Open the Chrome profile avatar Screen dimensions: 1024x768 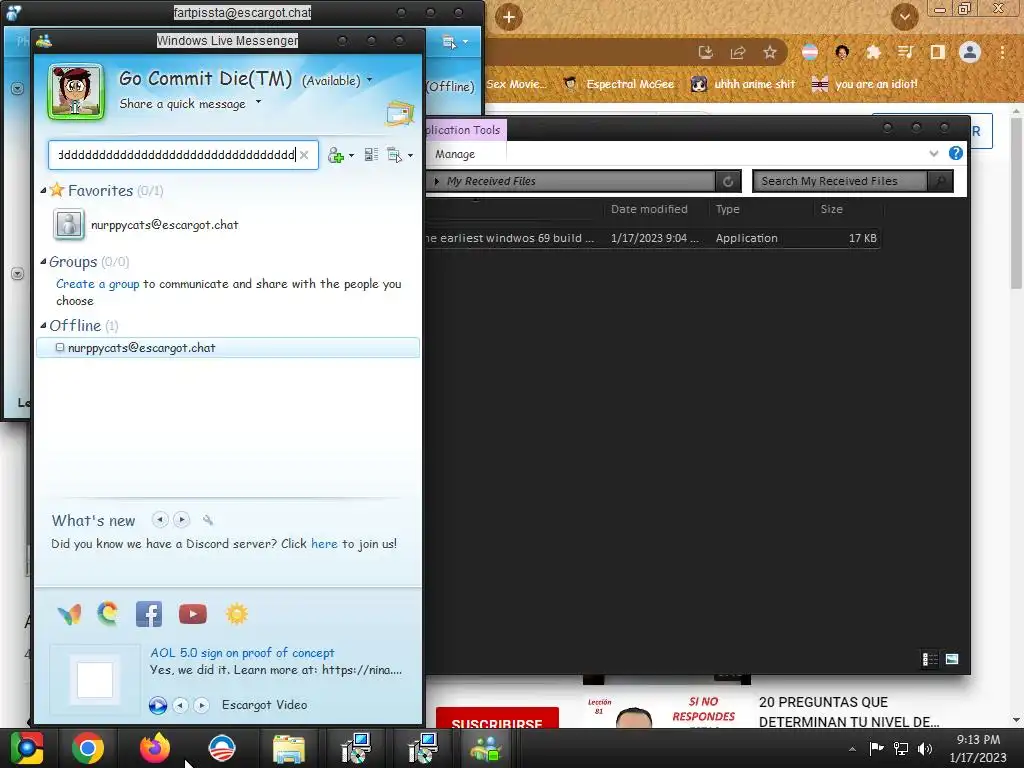point(970,52)
